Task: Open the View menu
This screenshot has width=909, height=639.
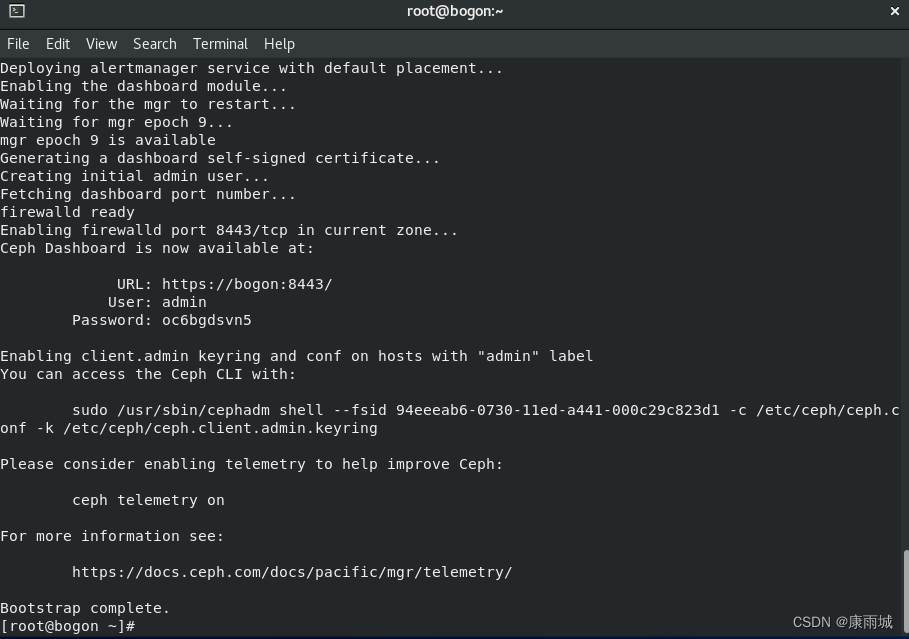Action: (x=101, y=43)
